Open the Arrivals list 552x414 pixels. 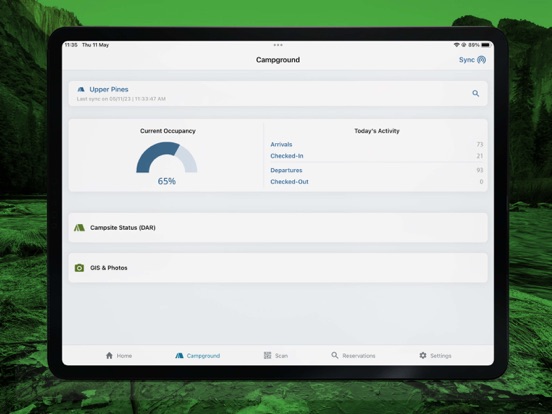pyautogui.click(x=377, y=144)
